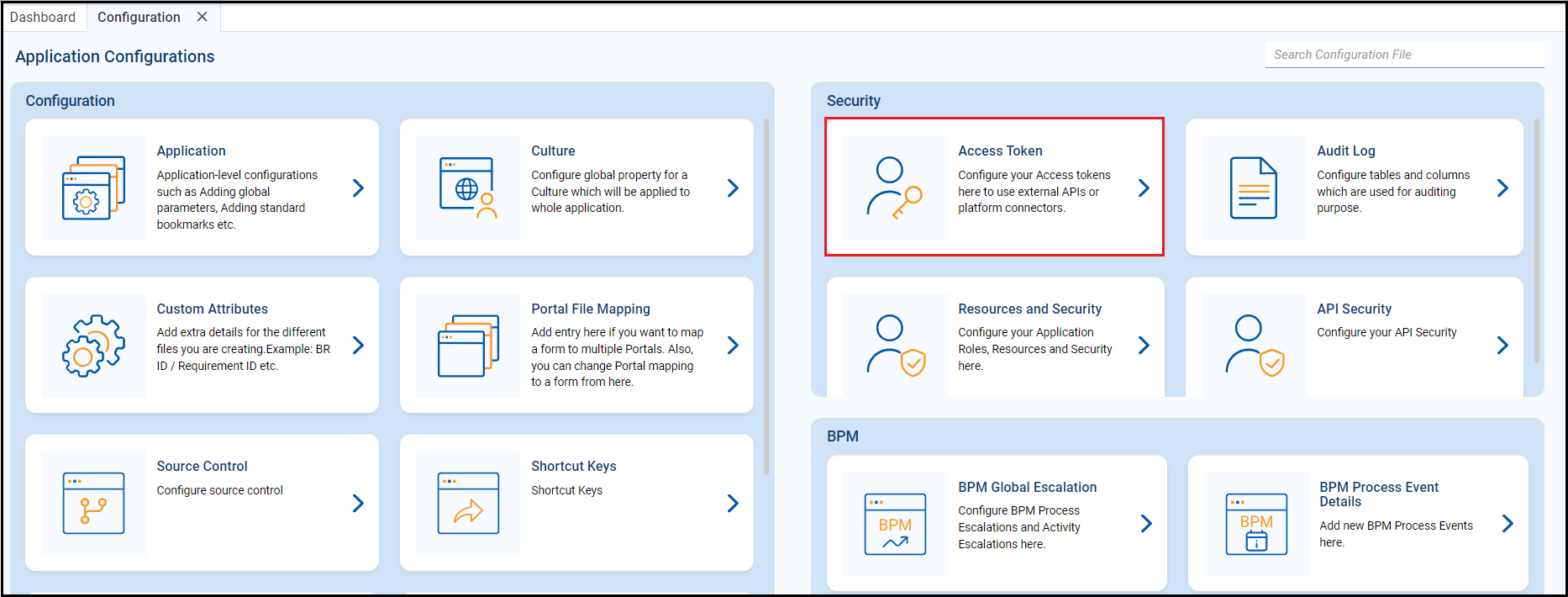The width and height of the screenshot is (1568, 597).
Task: Click the Configuration panel vertical scrollbar
Action: coord(766,294)
